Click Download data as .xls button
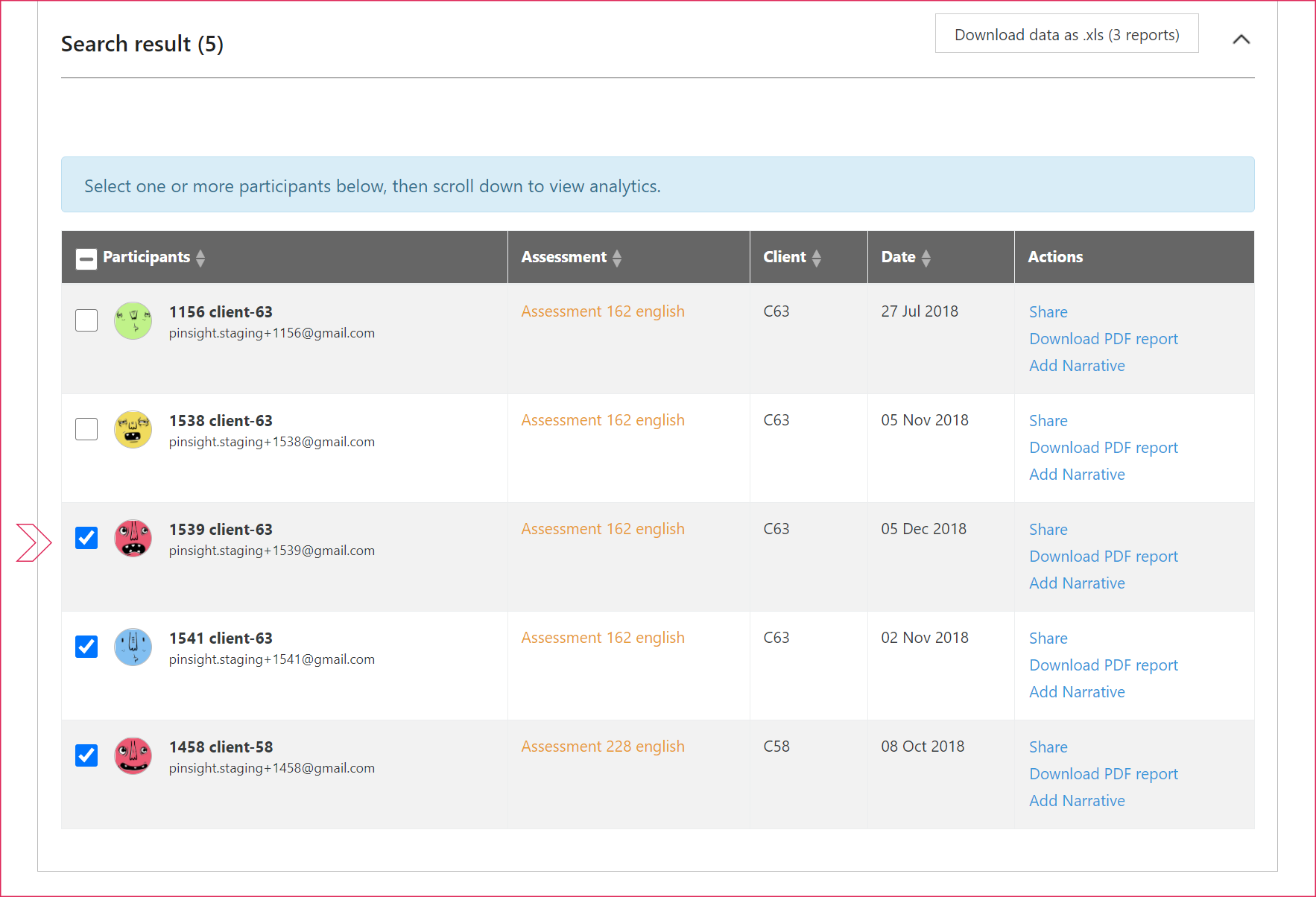 click(x=1067, y=34)
